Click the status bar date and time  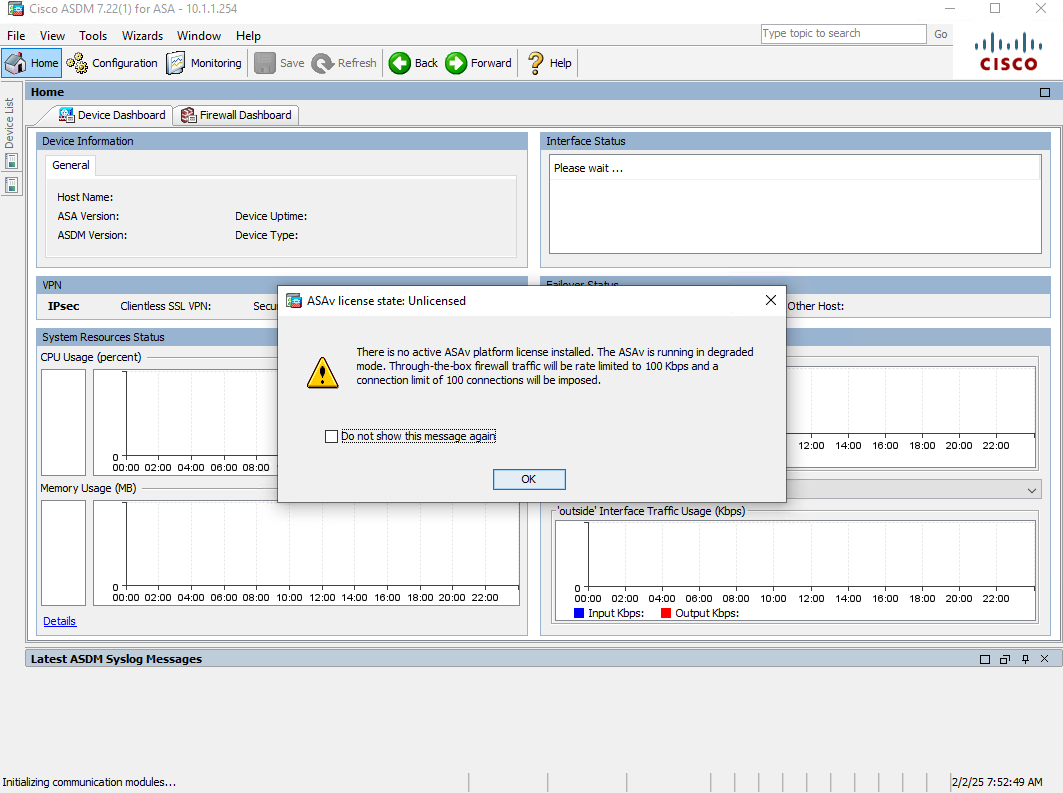997,782
